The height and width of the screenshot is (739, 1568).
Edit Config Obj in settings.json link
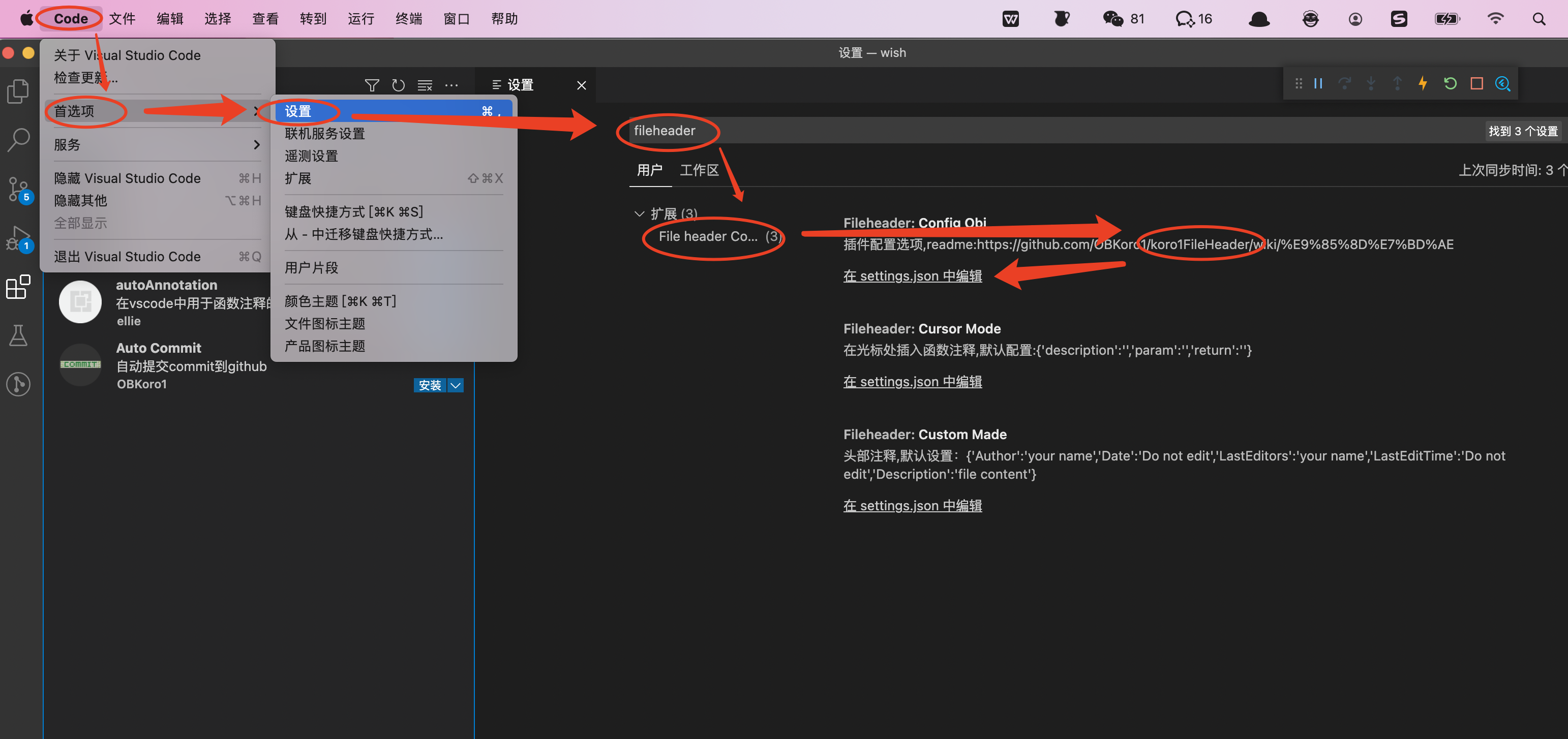click(x=913, y=276)
